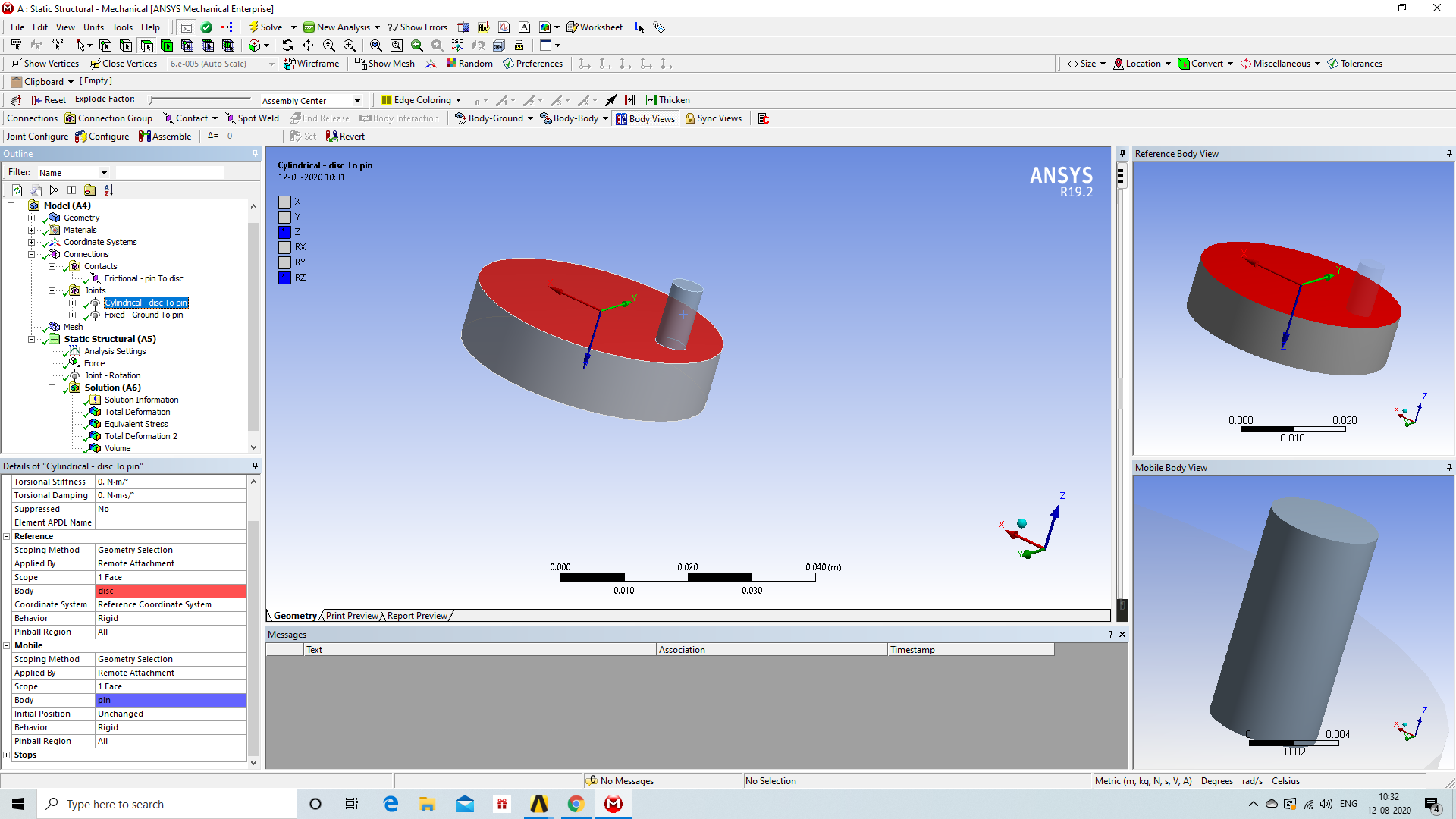Open the Tools menu
Viewport: 1456px width, 819px height.
(x=122, y=27)
